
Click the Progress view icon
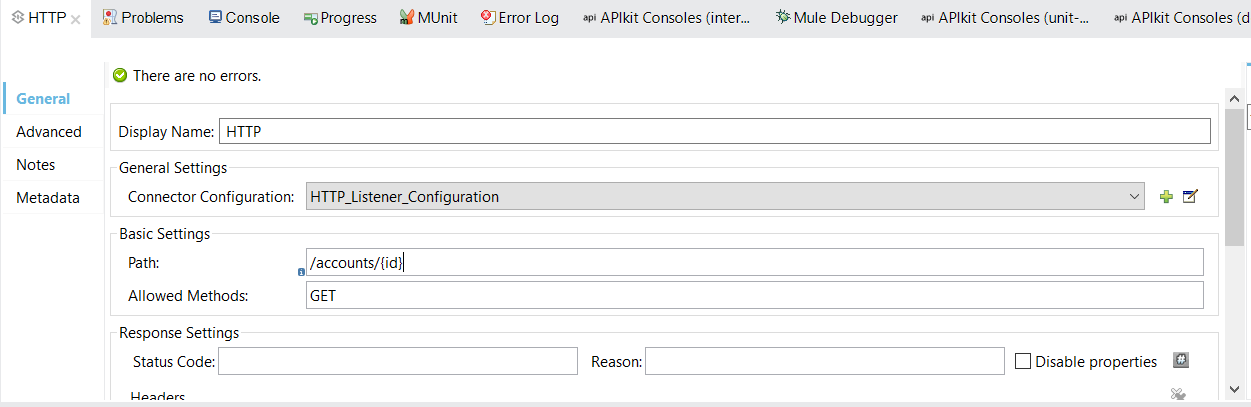310,18
